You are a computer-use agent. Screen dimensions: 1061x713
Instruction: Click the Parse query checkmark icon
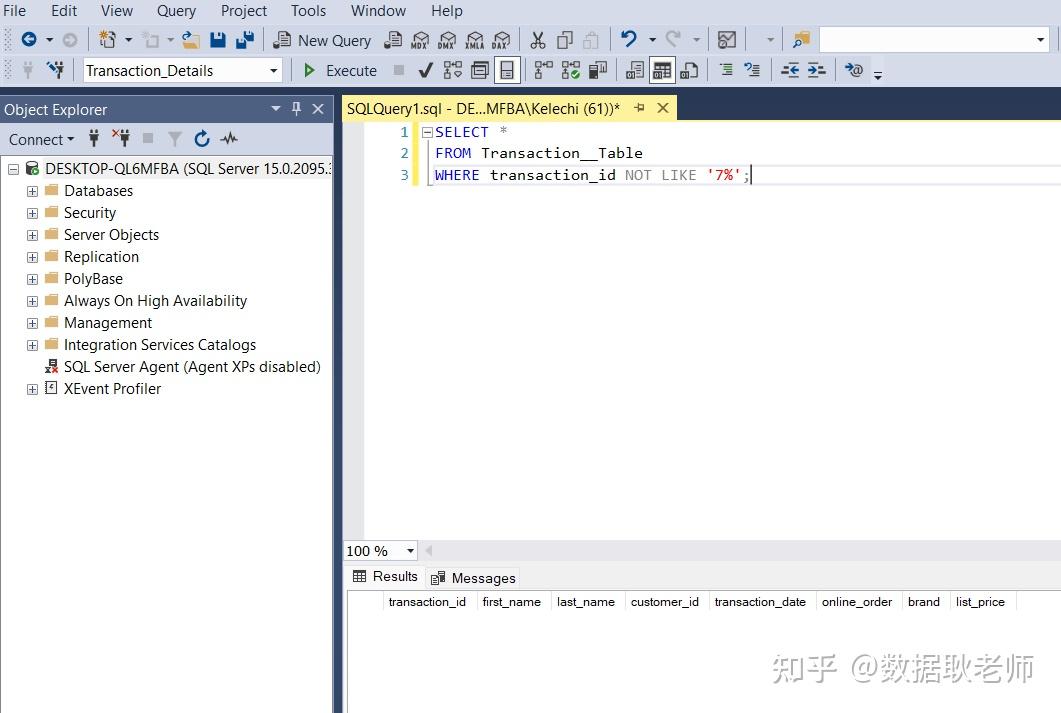[424, 70]
